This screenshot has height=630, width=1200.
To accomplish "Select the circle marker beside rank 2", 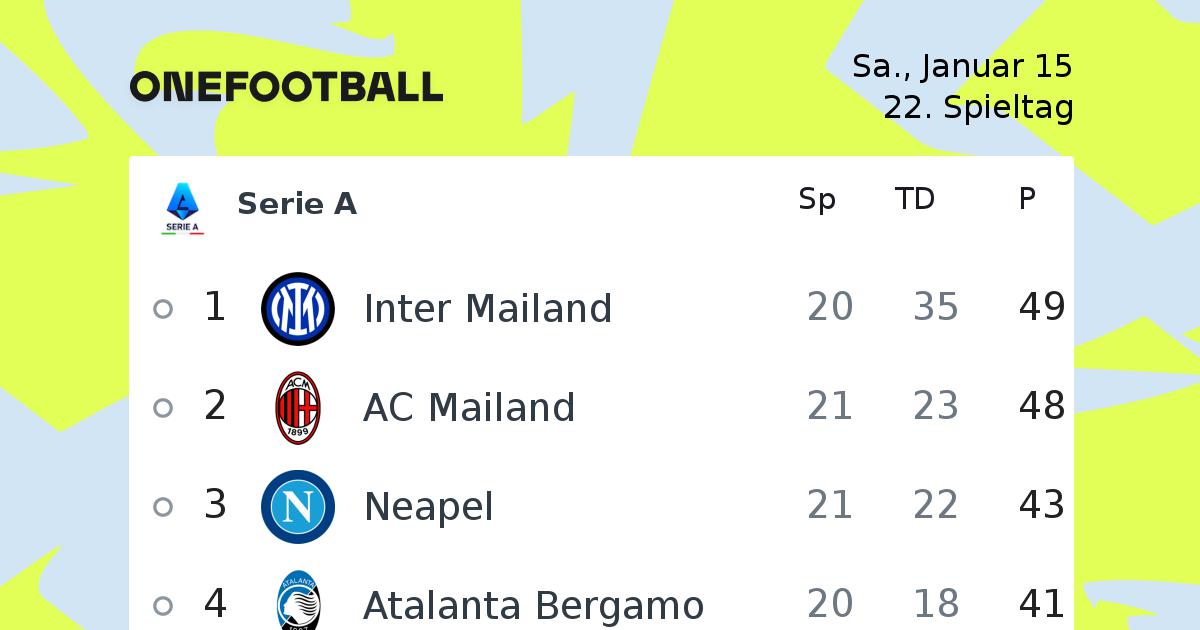I will pos(163,408).
